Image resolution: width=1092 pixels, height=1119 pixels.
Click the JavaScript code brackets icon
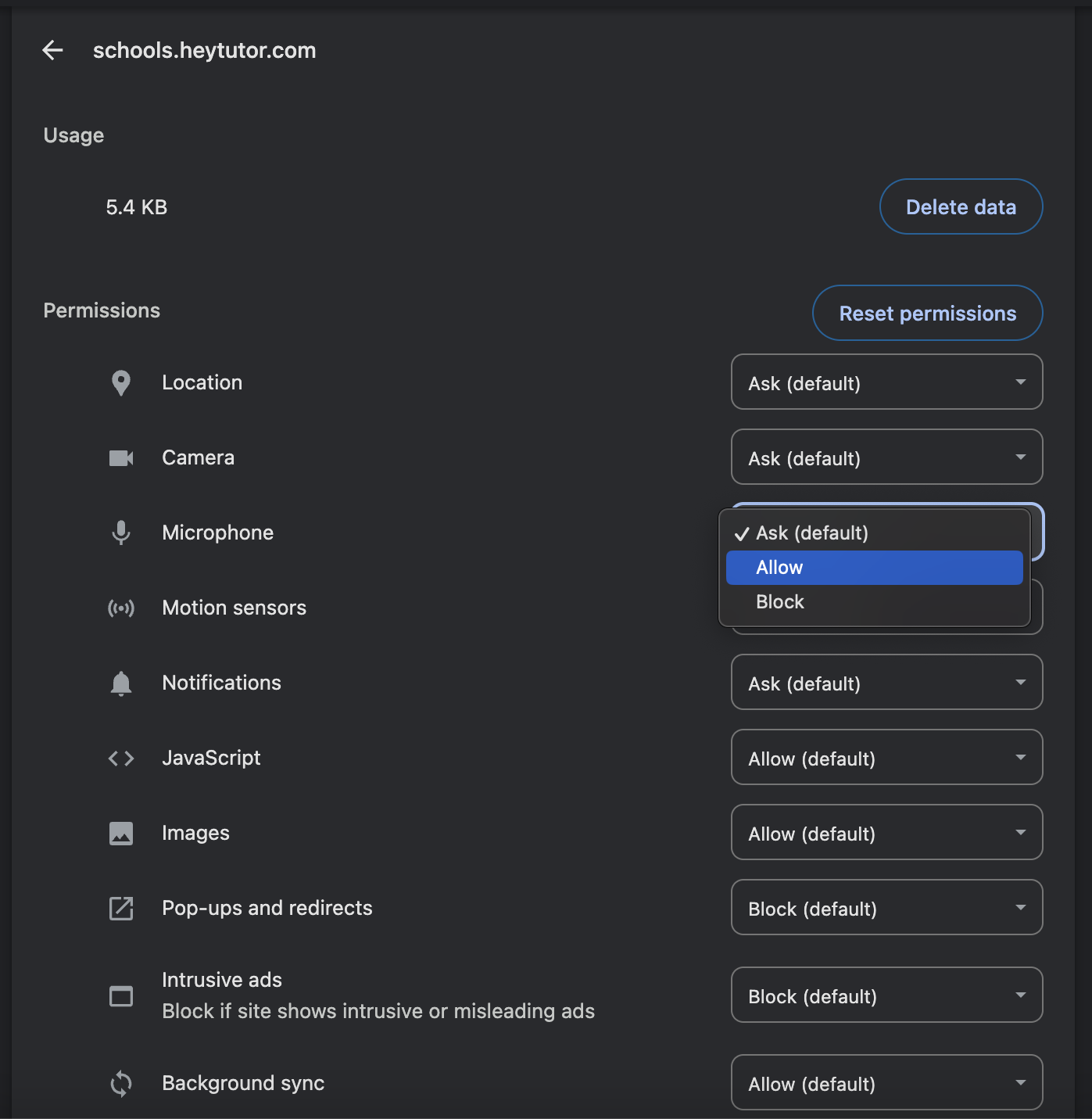[x=121, y=759]
